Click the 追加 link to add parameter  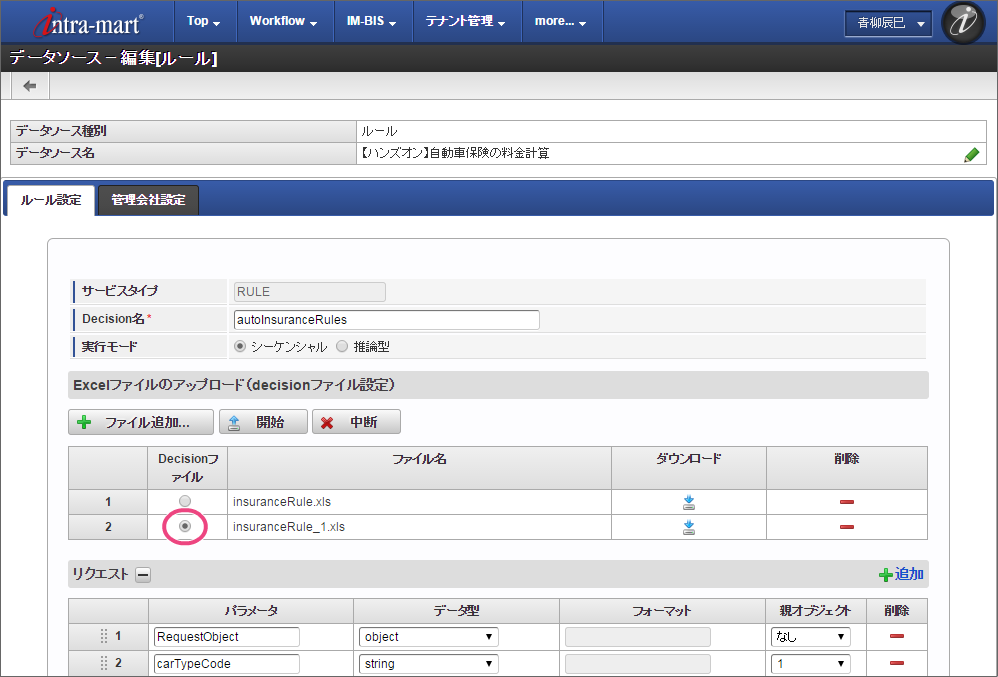(901, 574)
